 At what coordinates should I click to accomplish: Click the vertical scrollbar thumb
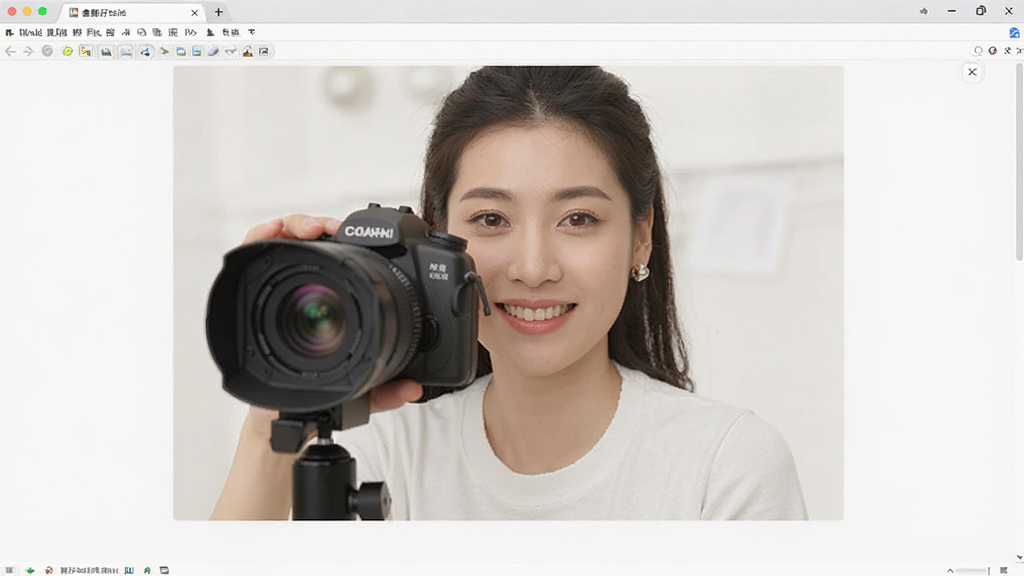click(x=1019, y=162)
